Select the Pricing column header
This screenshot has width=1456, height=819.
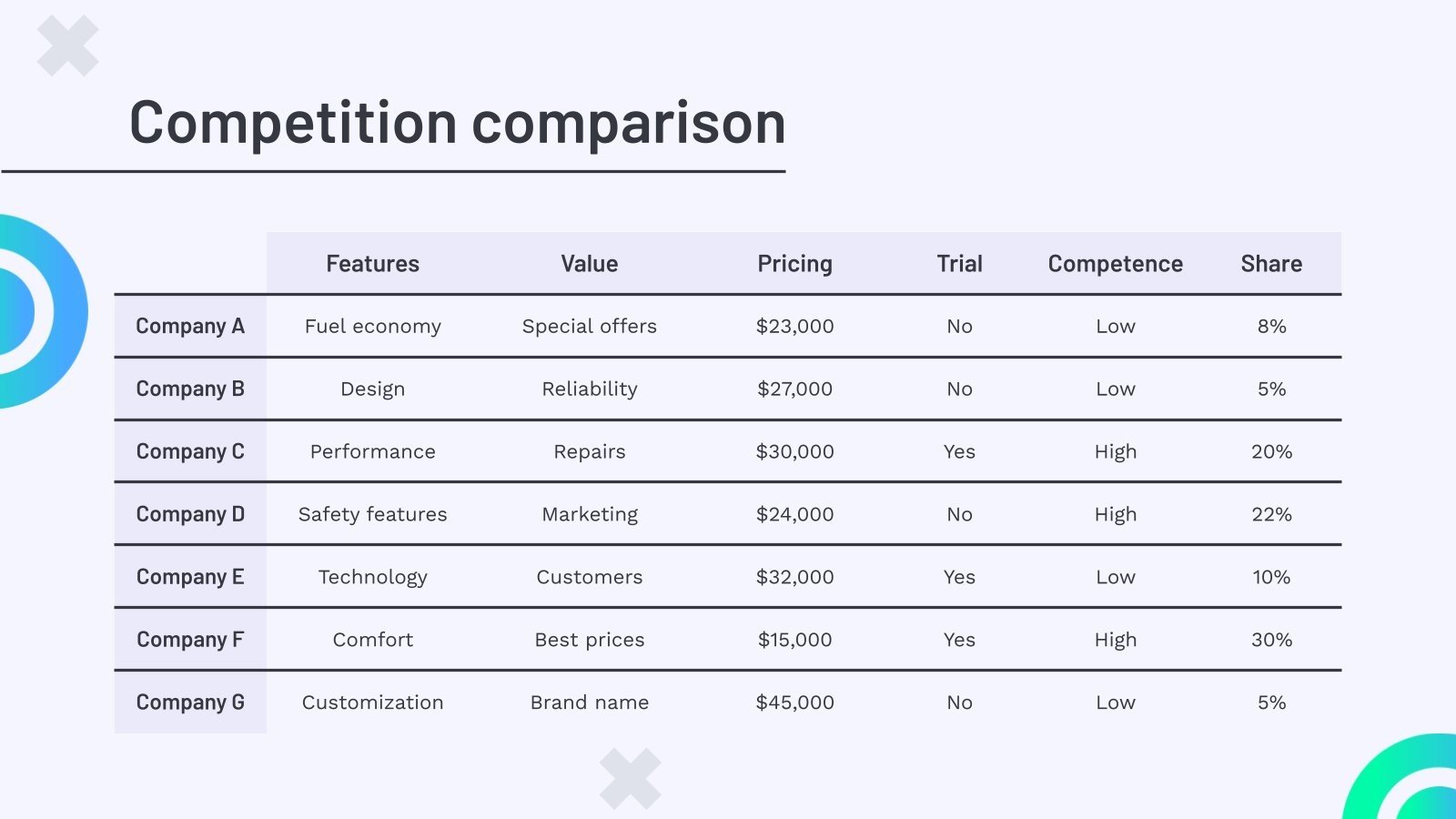pyautogui.click(x=794, y=264)
